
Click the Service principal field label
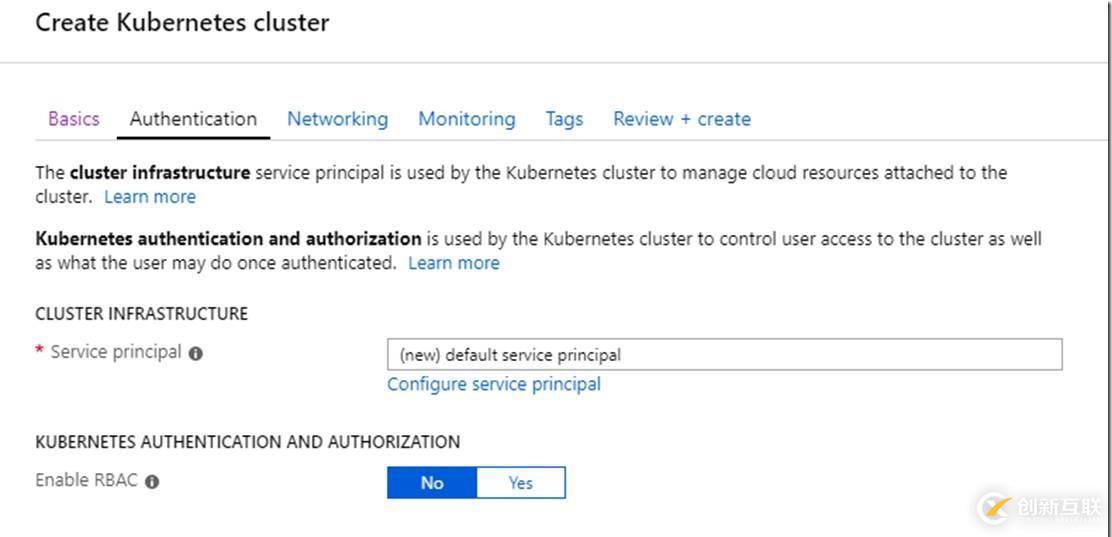tap(116, 352)
